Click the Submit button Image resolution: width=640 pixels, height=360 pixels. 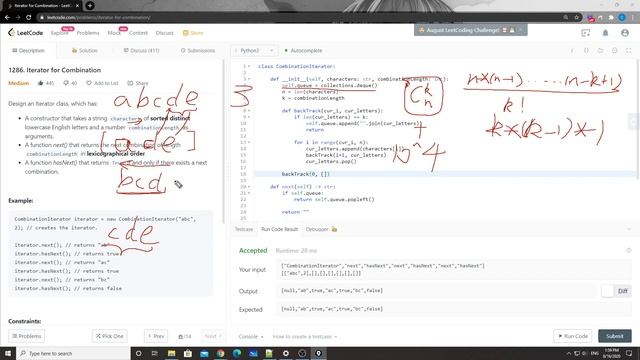pos(615,336)
